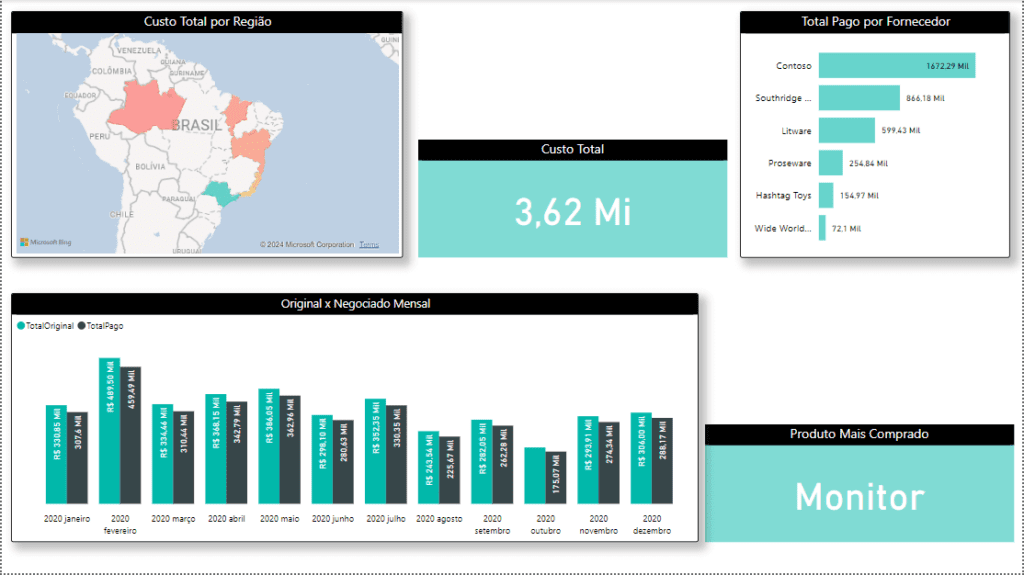The image size is (1024, 575).
Task: Click the Produto Mais Comprado title
Action: (859, 434)
